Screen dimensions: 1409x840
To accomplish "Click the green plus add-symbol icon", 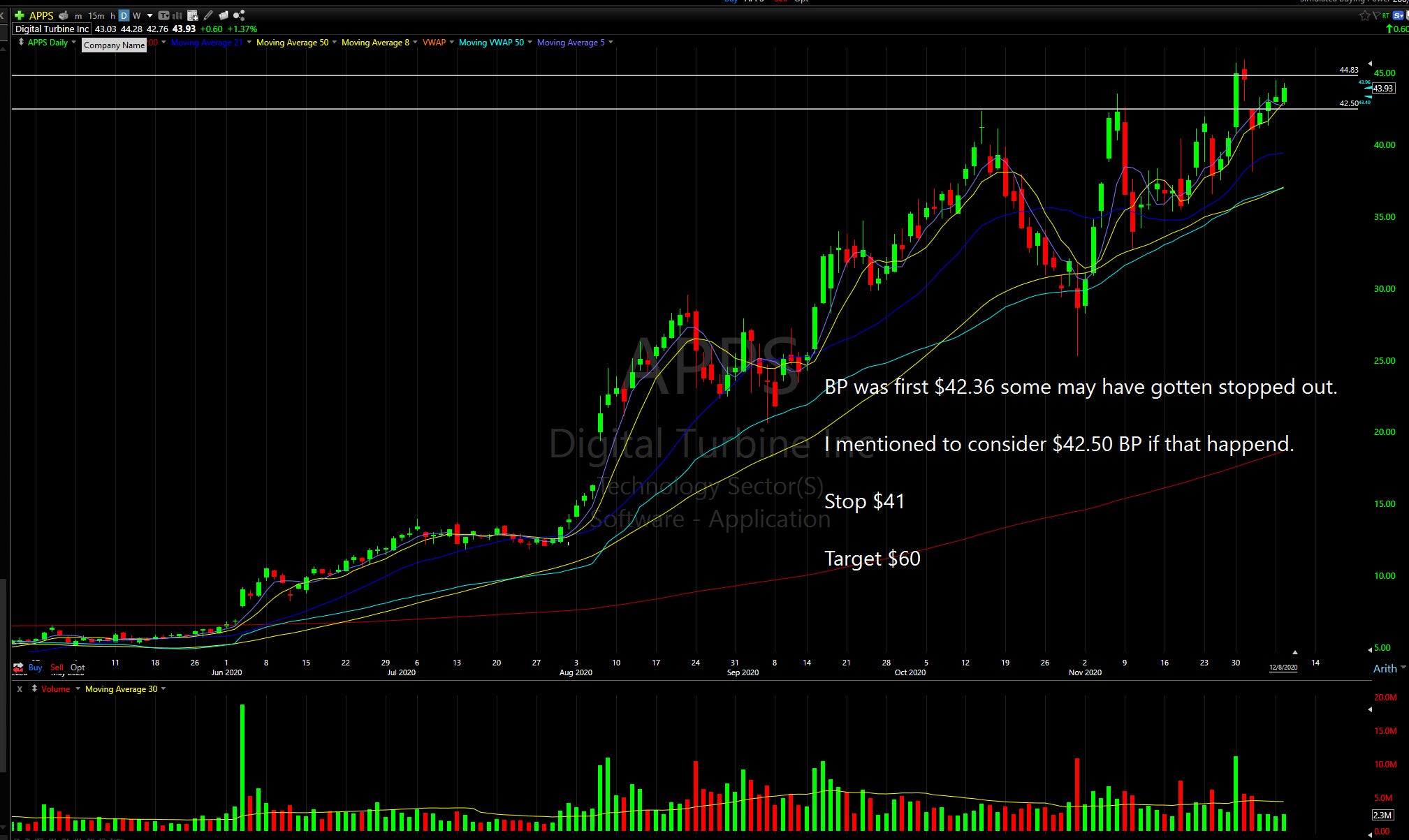I will coord(20,15).
